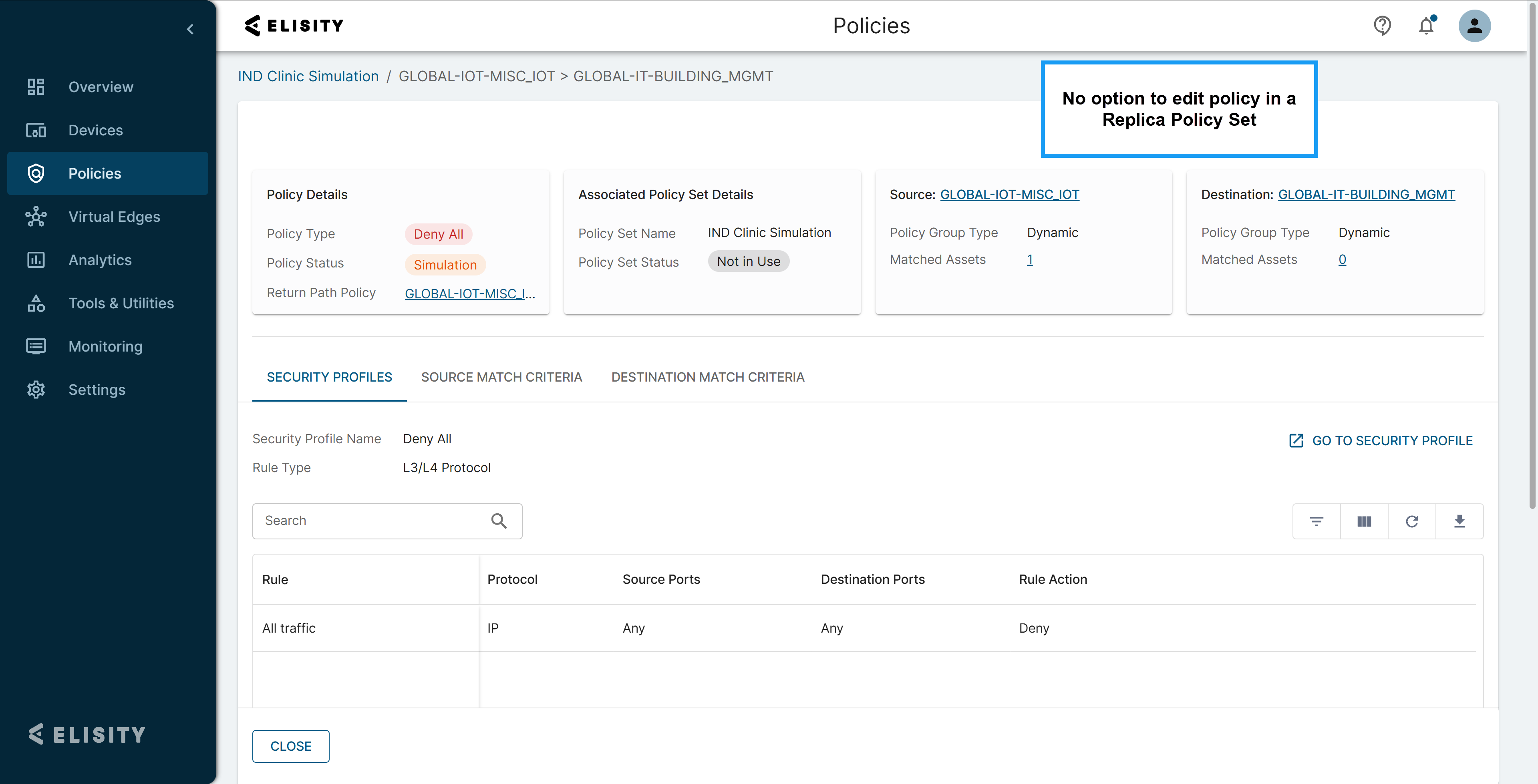Switch to Source Match Criteria tab
Image resolution: width=1538 pixels, height=784 pixels.
click(x=501, y=377)
